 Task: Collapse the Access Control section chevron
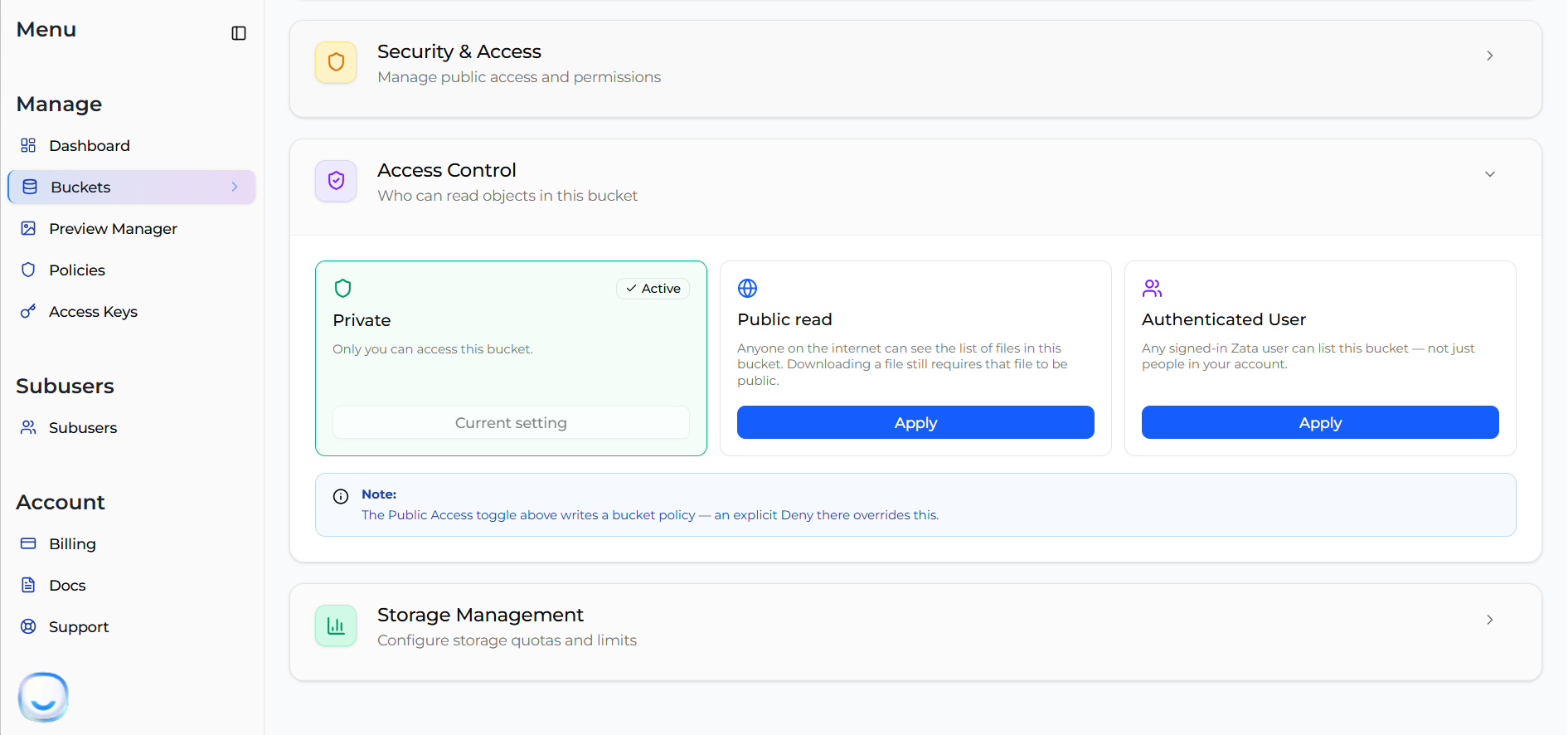[x=1490, y=174]
